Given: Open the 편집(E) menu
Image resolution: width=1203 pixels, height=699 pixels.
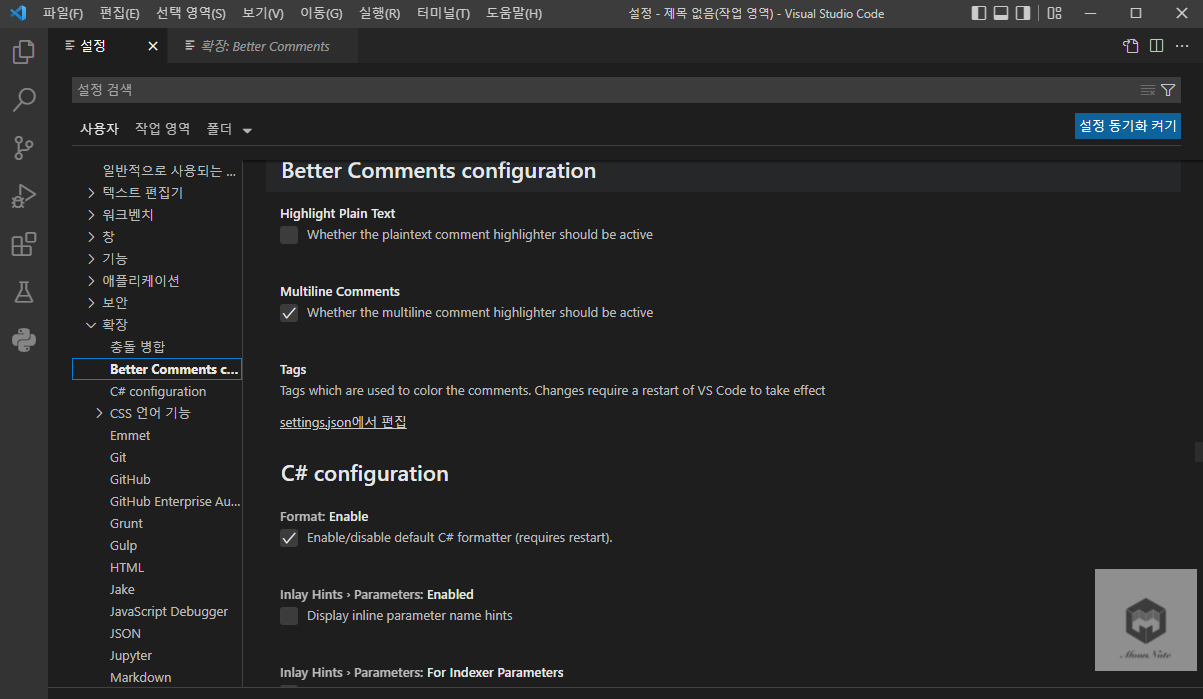Looking at the screenshot, I should pos(120,14).
